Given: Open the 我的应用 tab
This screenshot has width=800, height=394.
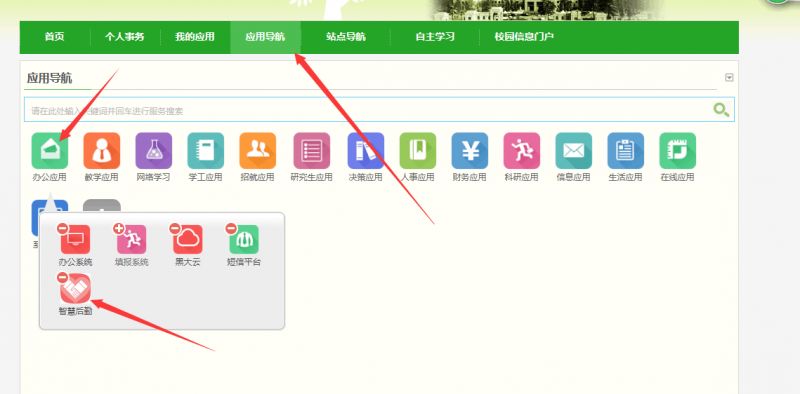Looking at the screenshot, I should click(195, 37).
